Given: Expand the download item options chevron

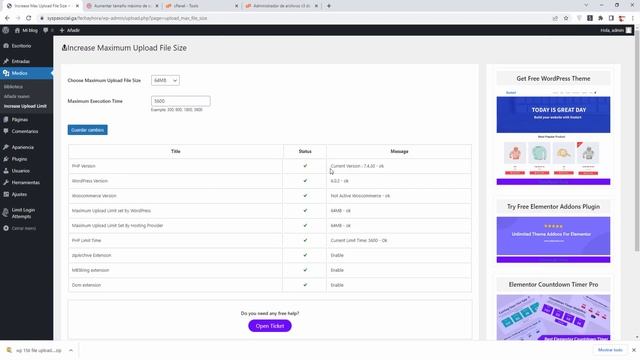Looking at the screenshot, I should coord(71,350).
